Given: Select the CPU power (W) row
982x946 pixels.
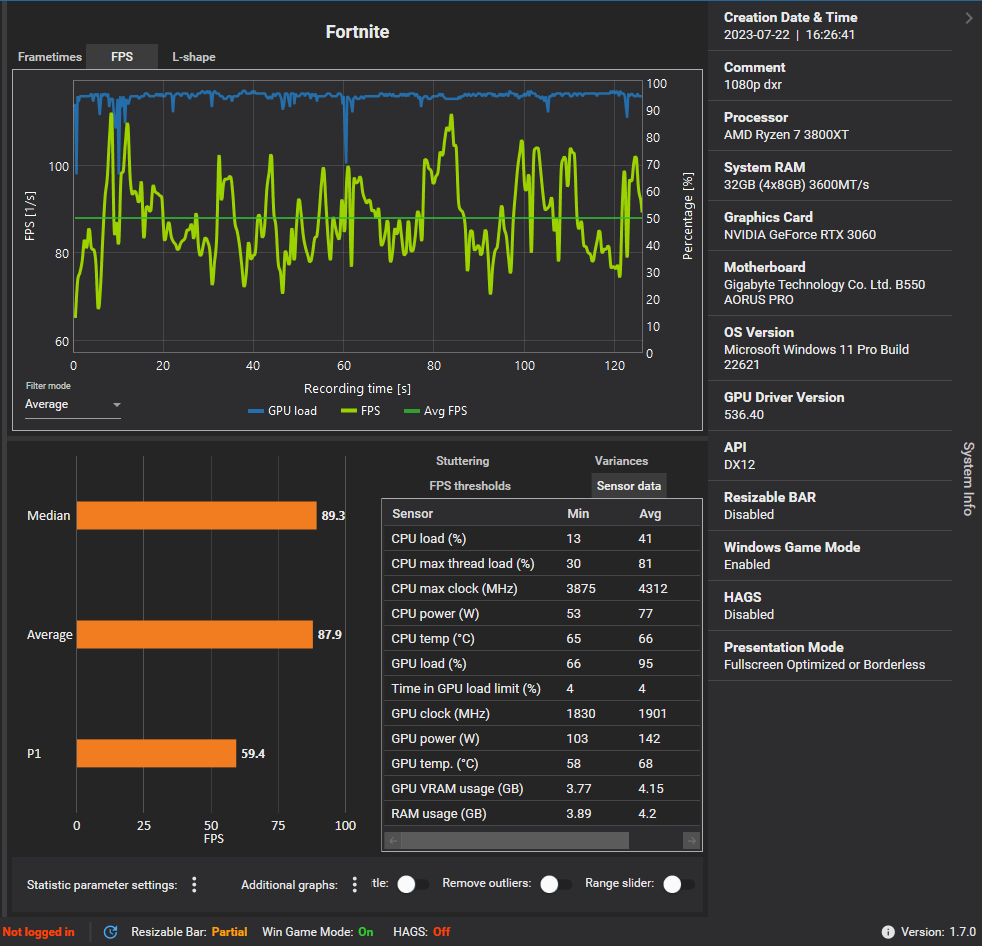Looking at the screenshot, I should click(x=542, y=614).
